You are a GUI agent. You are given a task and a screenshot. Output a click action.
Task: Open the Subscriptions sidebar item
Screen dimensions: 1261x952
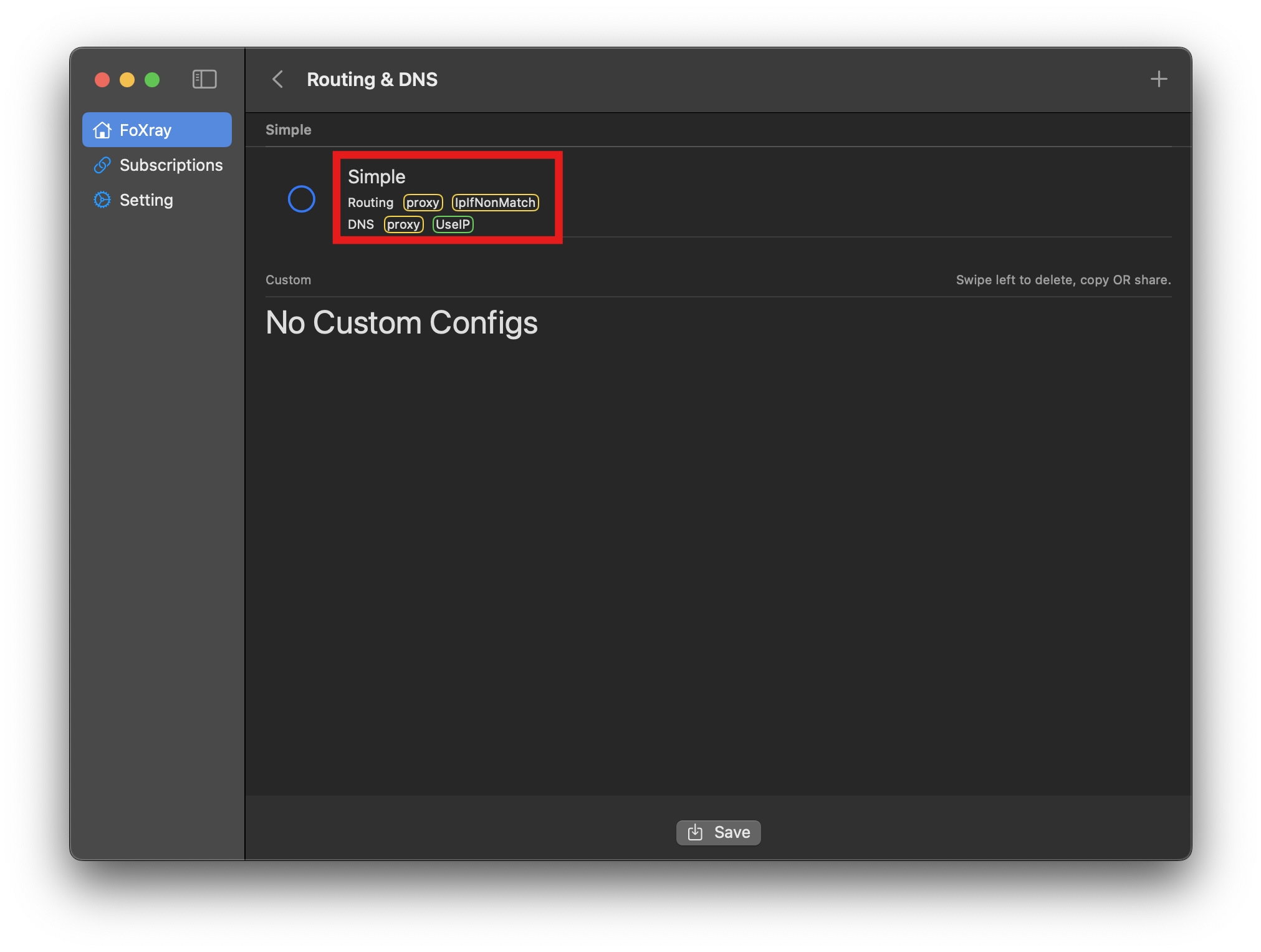point(171,165)
